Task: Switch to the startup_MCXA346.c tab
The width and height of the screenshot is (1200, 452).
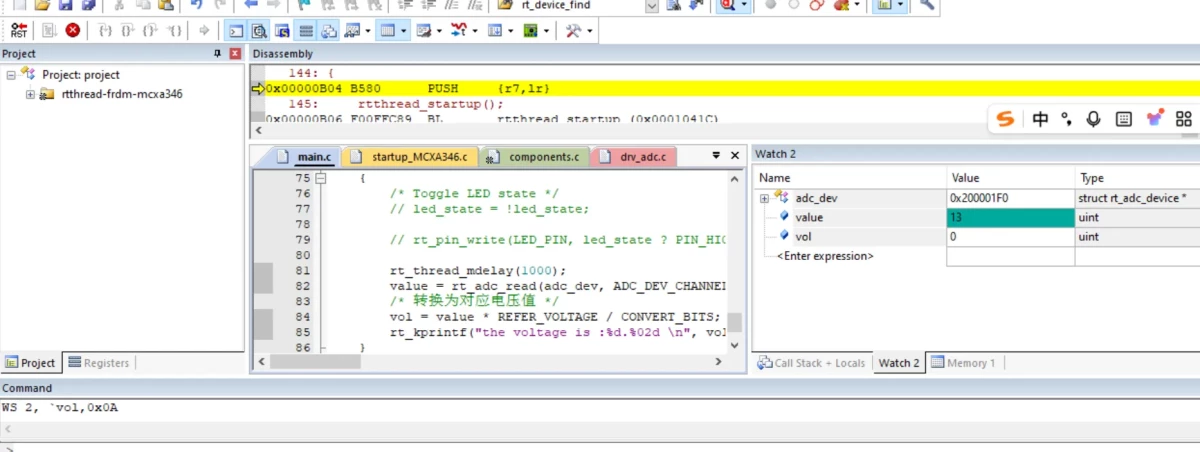Action: point(411,157)
